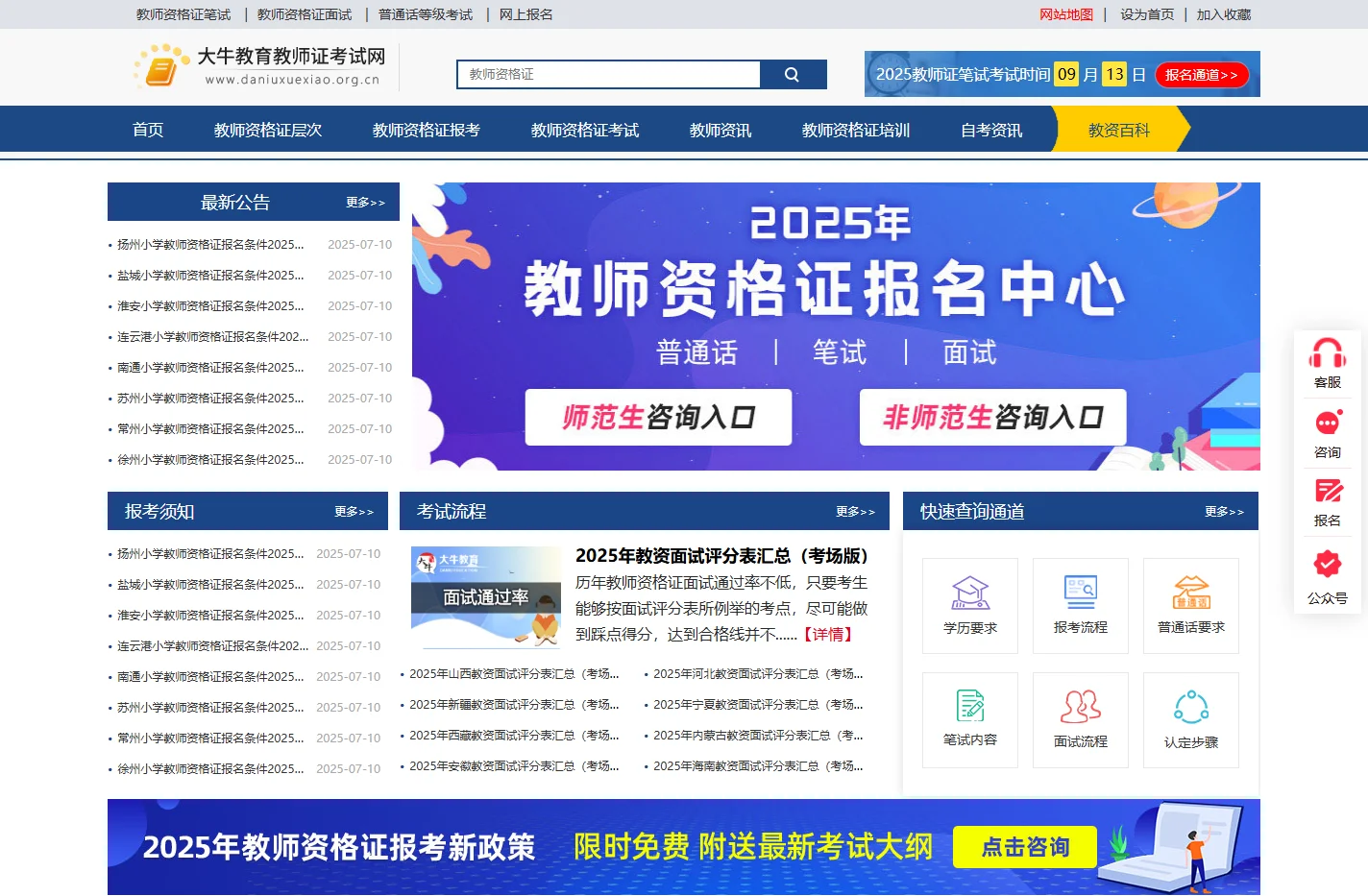Select the highlighted 教资百科 tab
Image resolution: width=1368 pixels, height=896 pixels.
(1119, 130)
